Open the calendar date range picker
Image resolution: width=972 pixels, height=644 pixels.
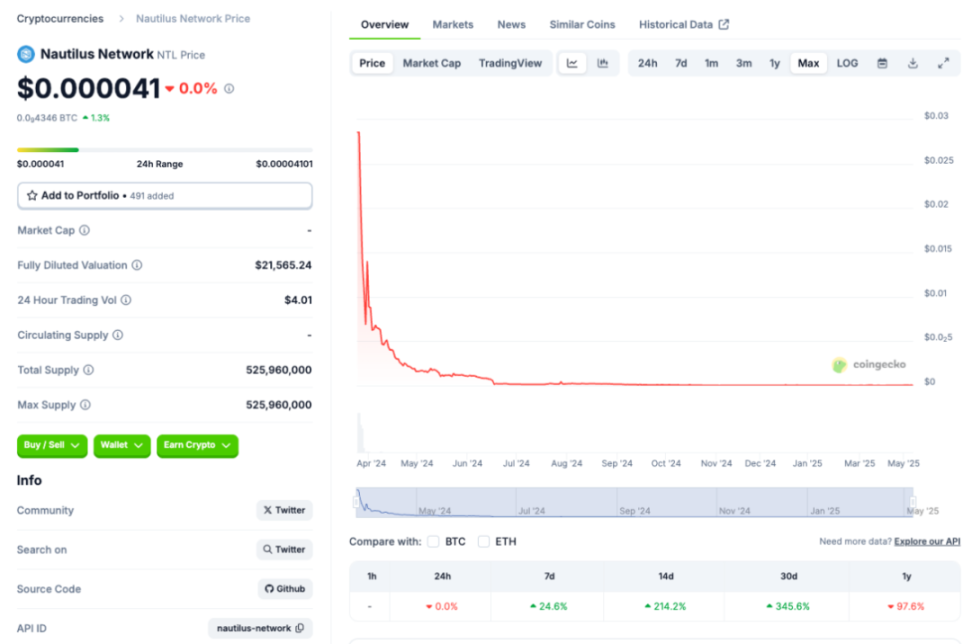point(882,63)
